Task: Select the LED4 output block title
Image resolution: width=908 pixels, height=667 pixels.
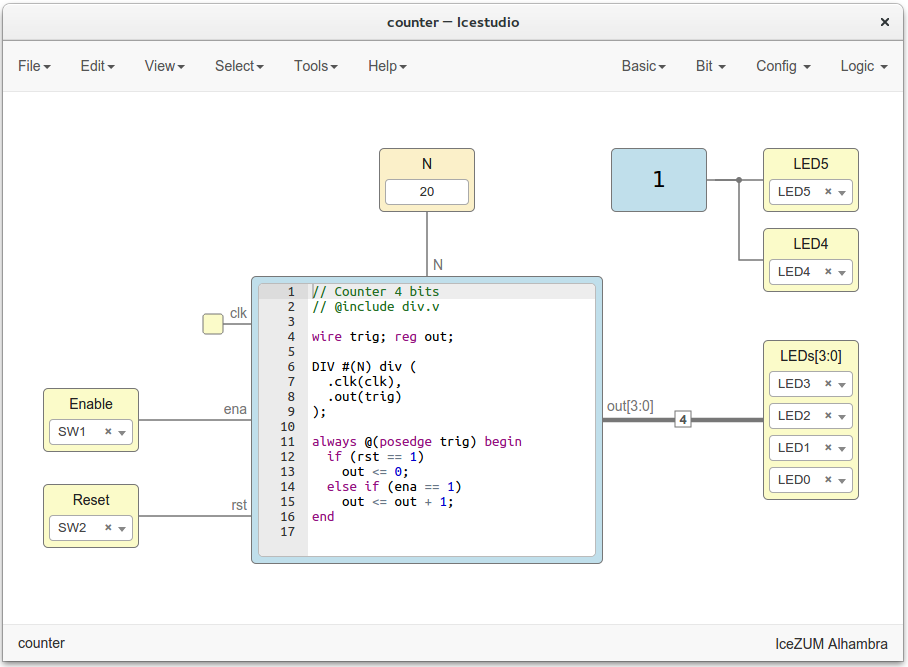Action: [x=811, y=244]
